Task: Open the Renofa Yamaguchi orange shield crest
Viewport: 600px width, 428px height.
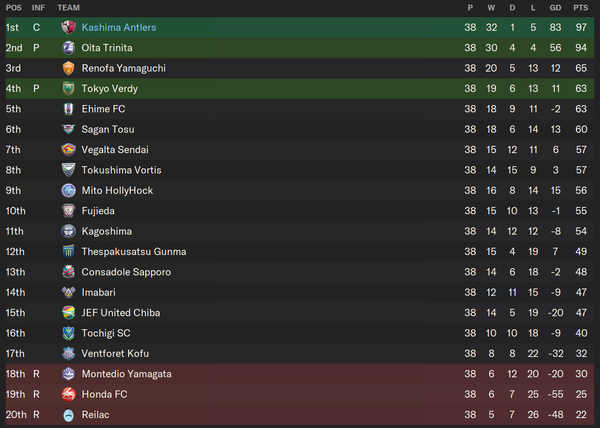Action: click(68, 68)
